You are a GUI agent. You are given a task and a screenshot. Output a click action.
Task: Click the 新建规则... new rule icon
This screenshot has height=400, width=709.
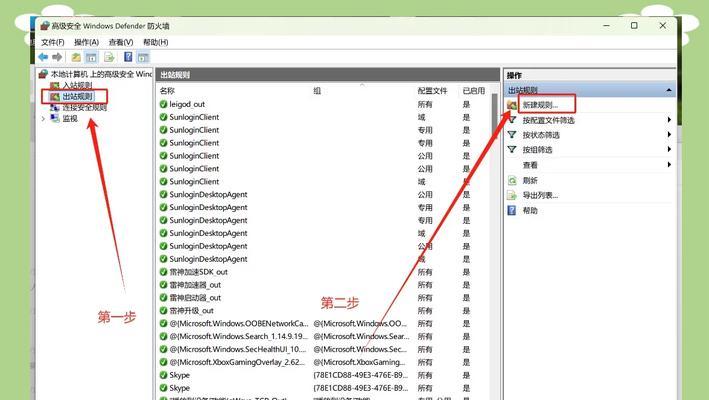click(x=512, y=105)
